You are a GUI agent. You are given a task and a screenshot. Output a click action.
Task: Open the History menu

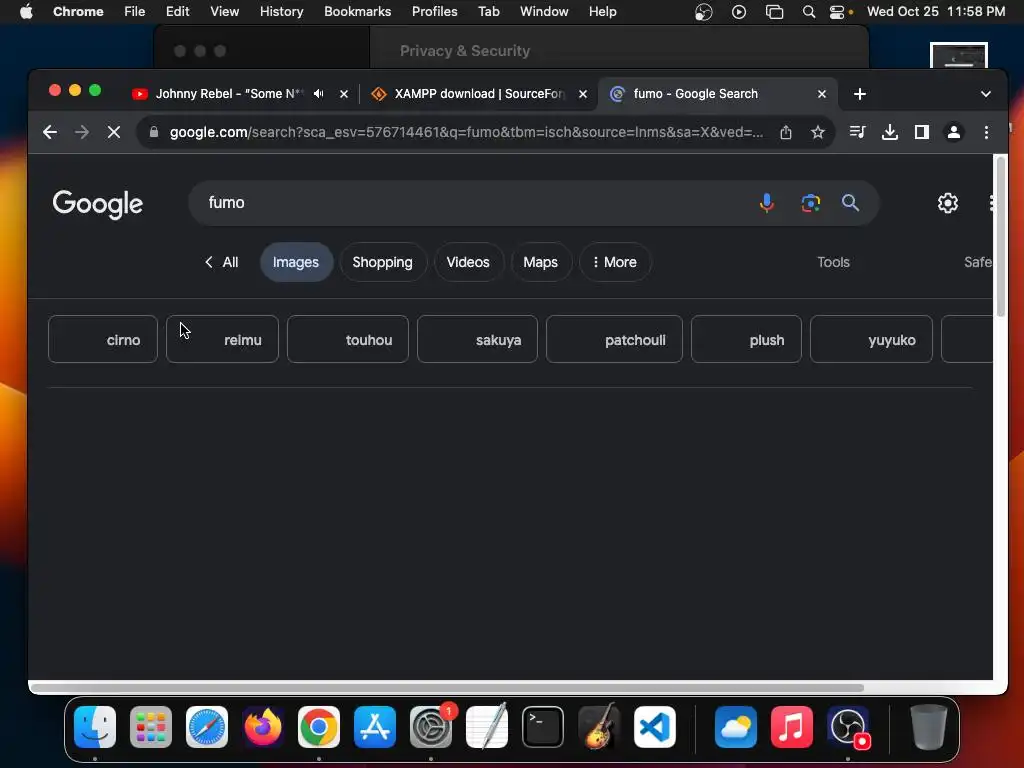coord(281,12)
